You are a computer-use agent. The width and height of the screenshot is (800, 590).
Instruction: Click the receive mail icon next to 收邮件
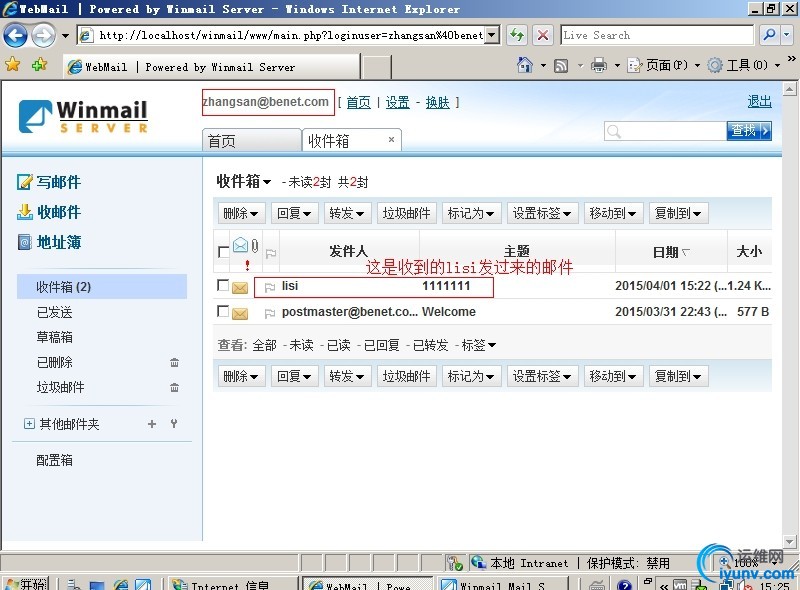pyautogui.click(x=24, y=212)
